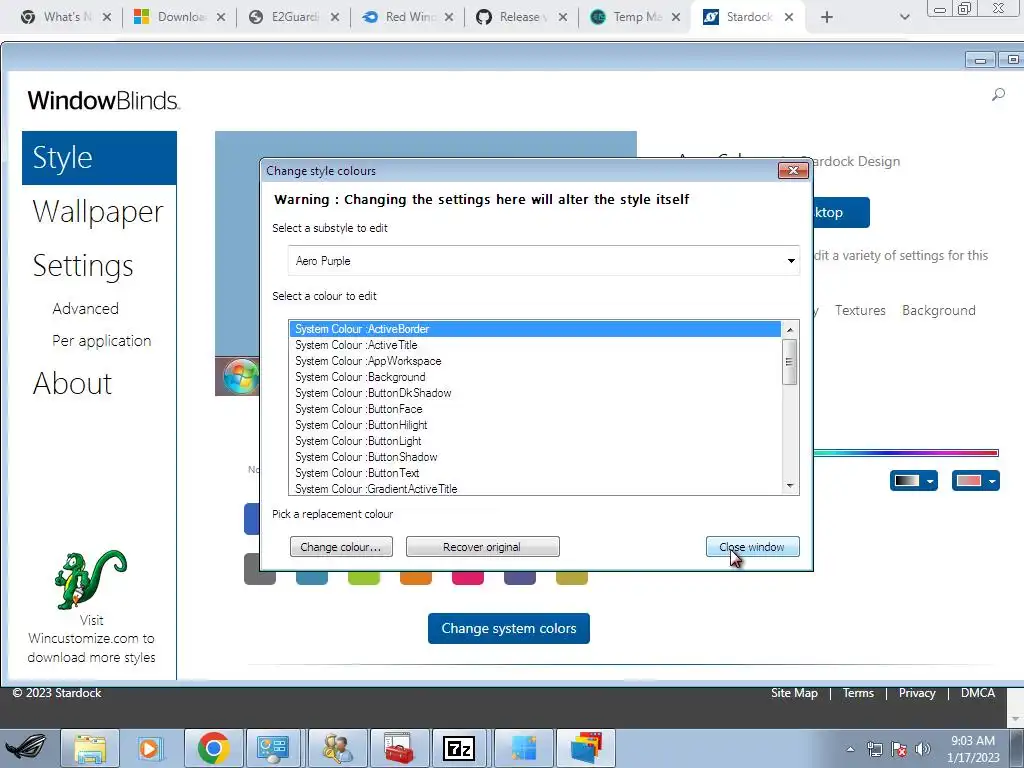The height and width of the screenshot is (768, 1024).
Task: Click the rainbow hue slider bar
Action: point(906,453)
